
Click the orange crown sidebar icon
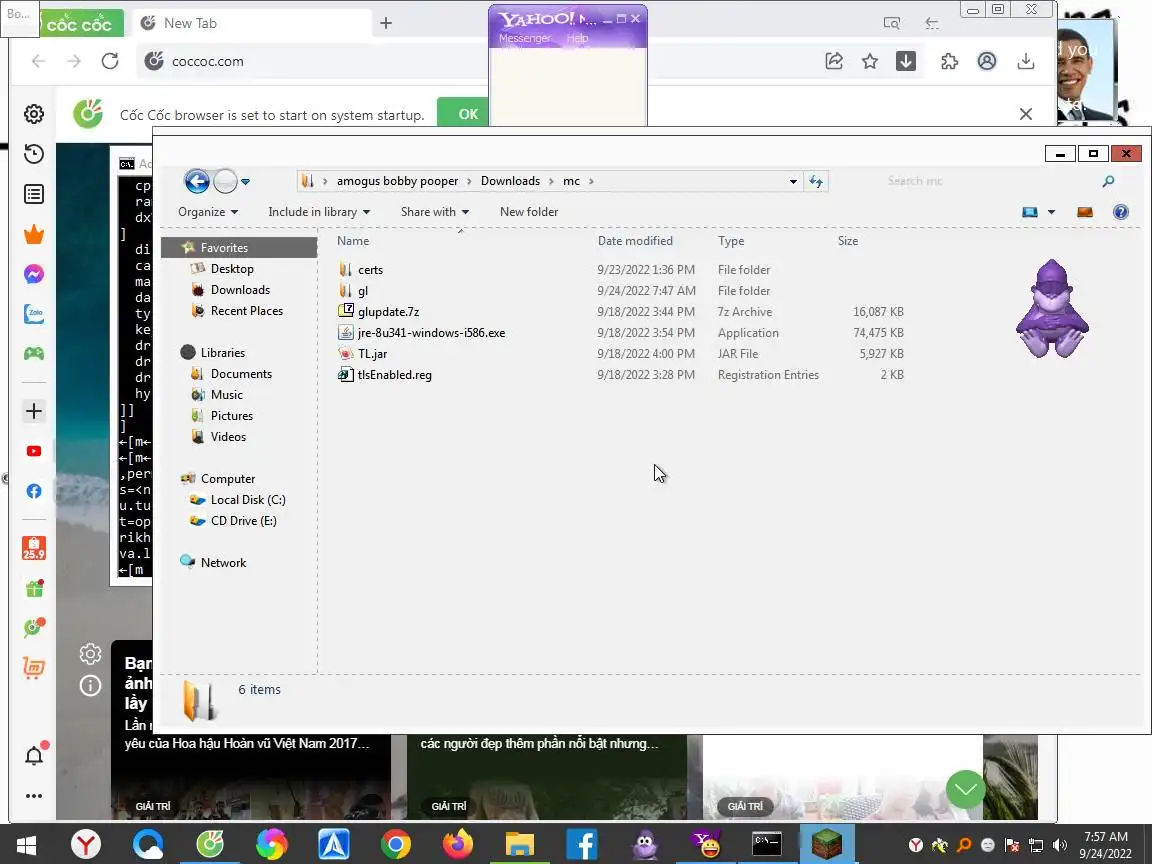tap(34, 234)
